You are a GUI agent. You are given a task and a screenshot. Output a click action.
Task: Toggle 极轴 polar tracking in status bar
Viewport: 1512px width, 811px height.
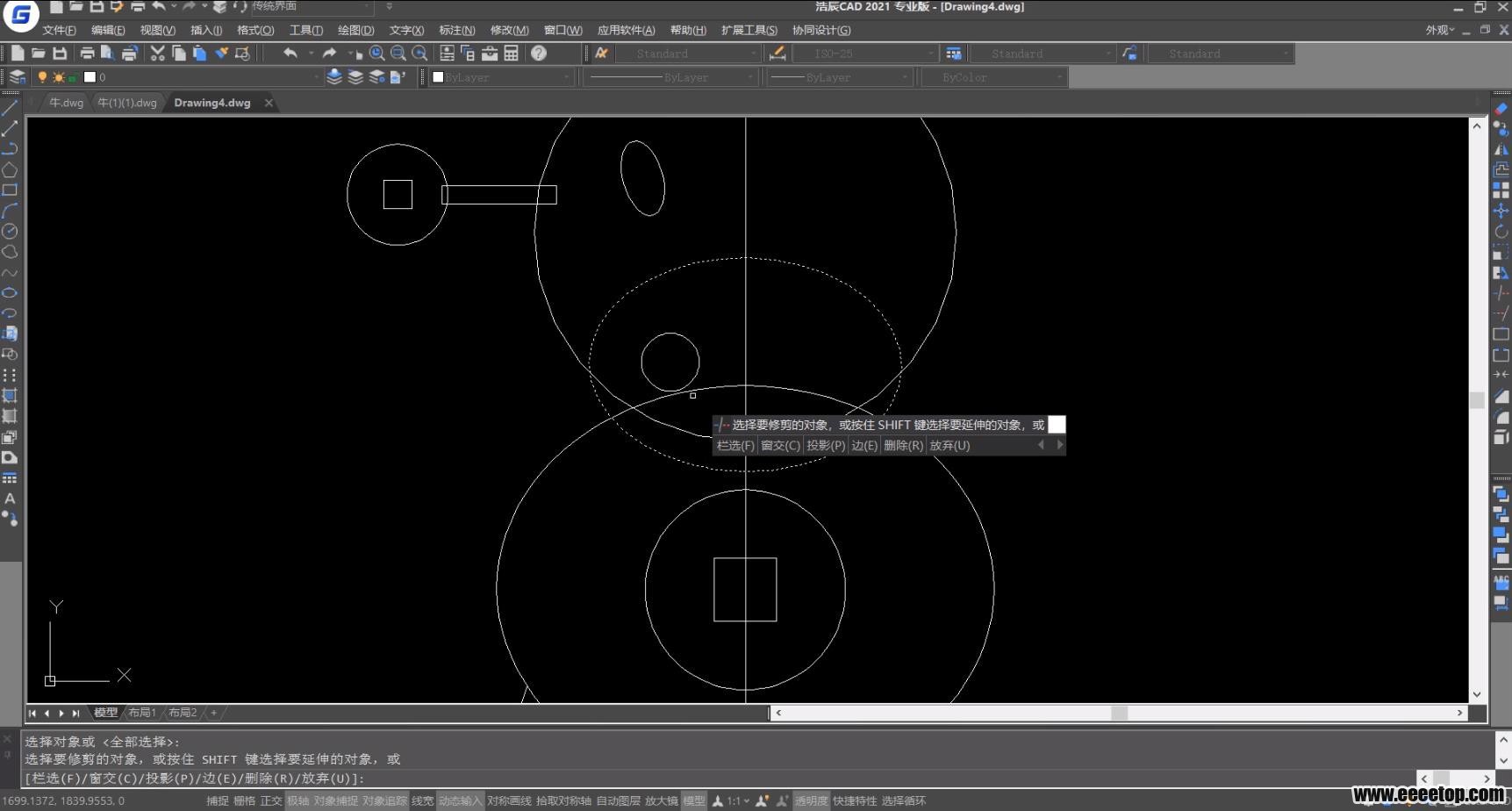tap(298, 800)
